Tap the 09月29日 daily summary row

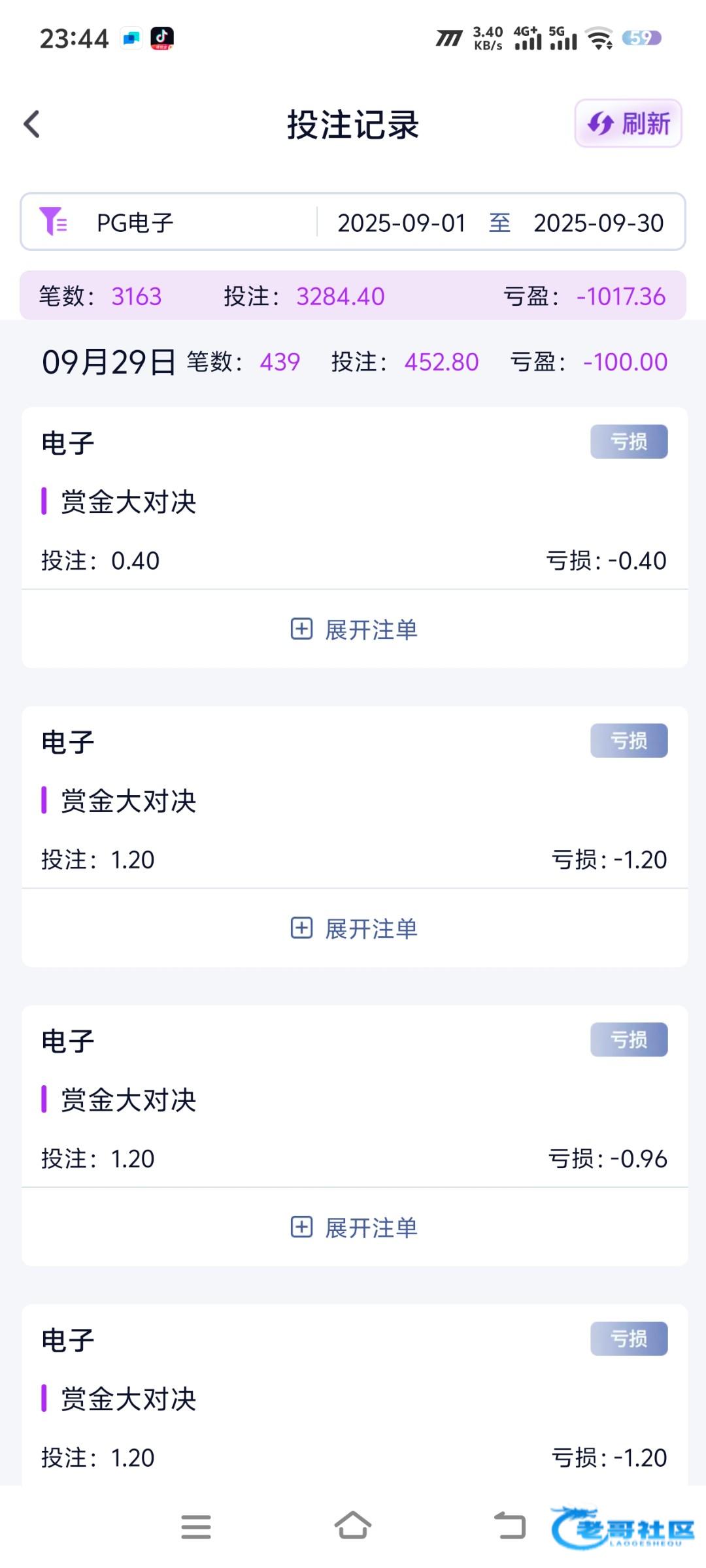353,362
